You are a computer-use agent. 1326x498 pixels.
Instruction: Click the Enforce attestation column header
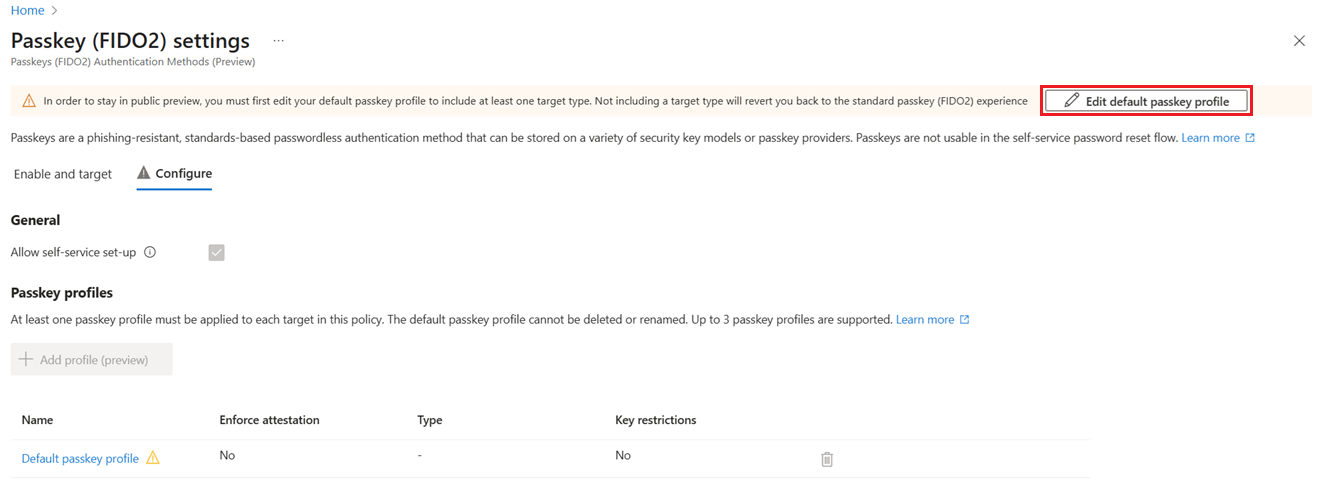pos(269,420)
